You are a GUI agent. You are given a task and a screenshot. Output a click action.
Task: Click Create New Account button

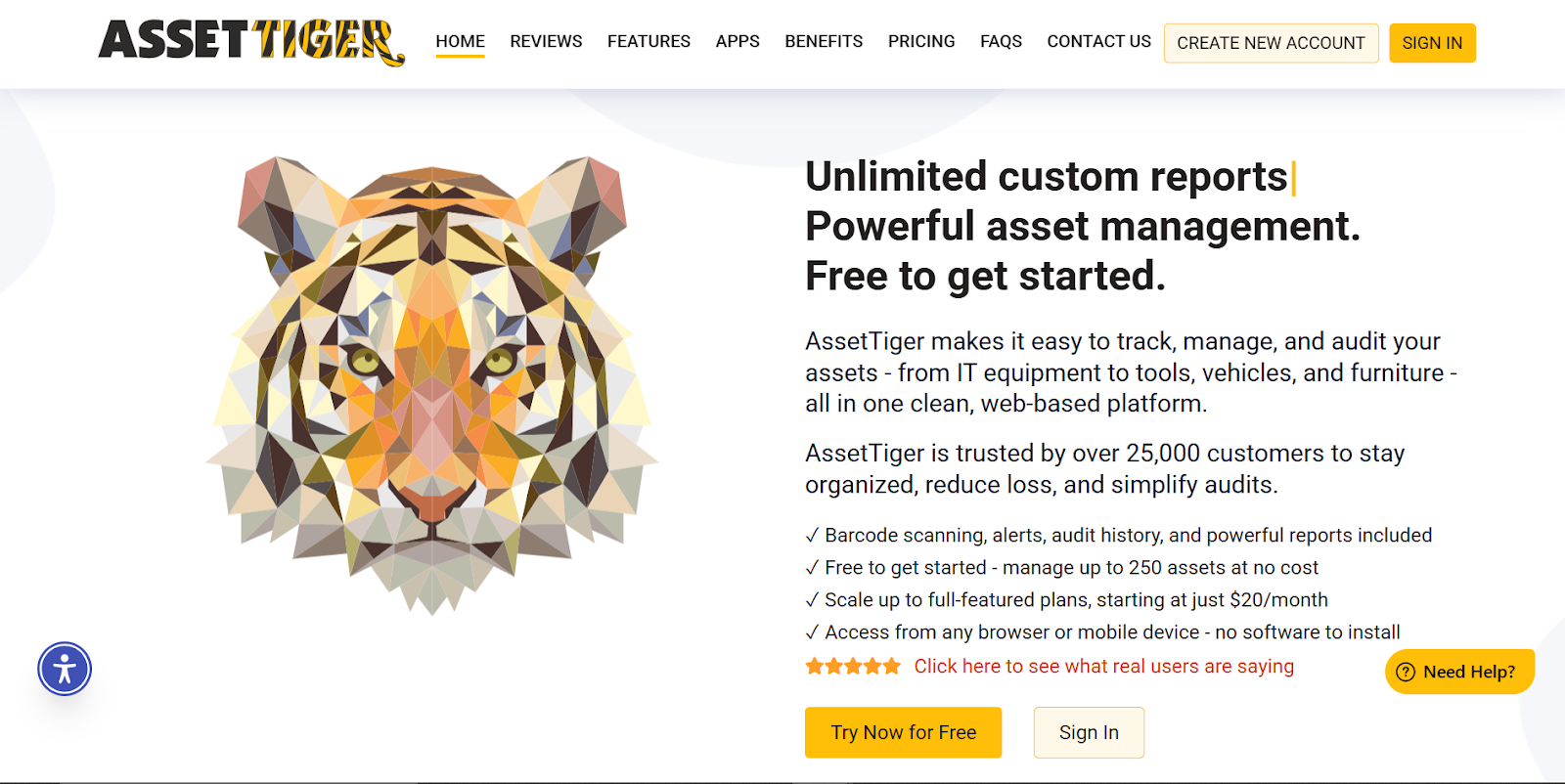point(1271,43)
